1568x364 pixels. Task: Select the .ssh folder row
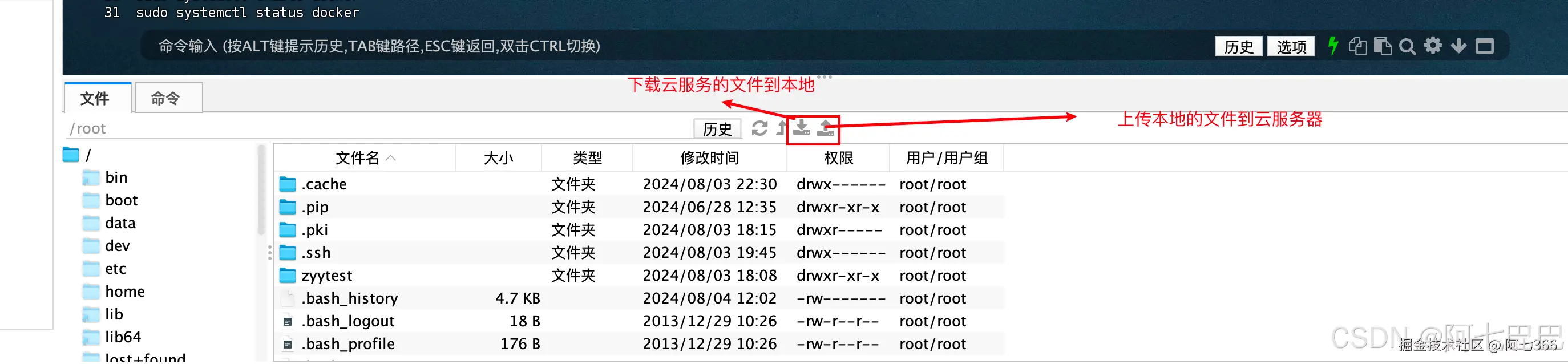(x=639, y=253)
